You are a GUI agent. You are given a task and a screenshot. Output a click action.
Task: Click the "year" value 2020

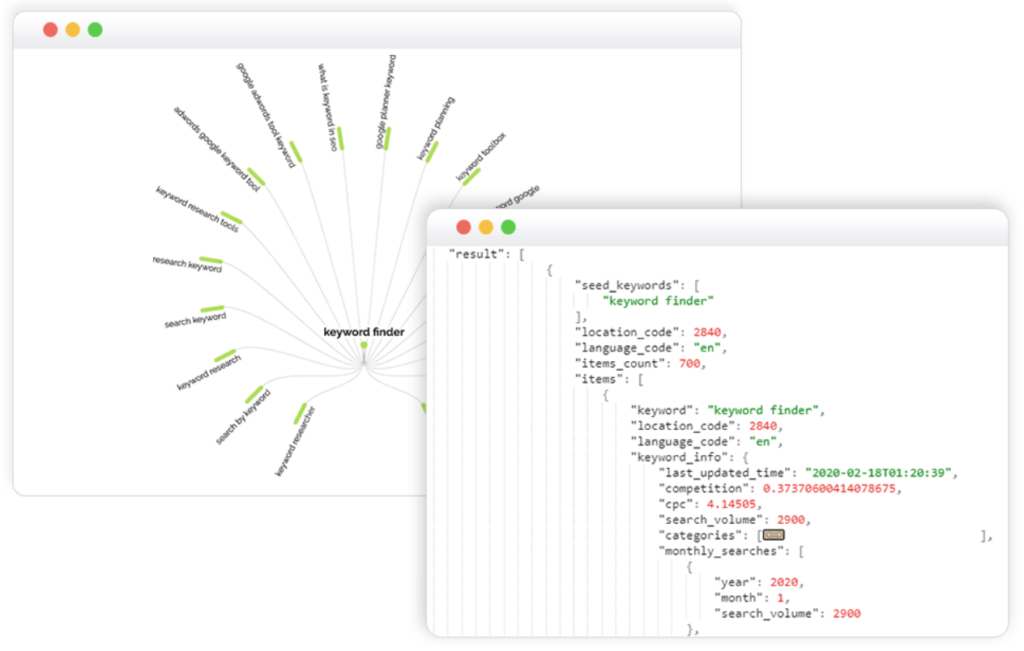coord(784,582)
